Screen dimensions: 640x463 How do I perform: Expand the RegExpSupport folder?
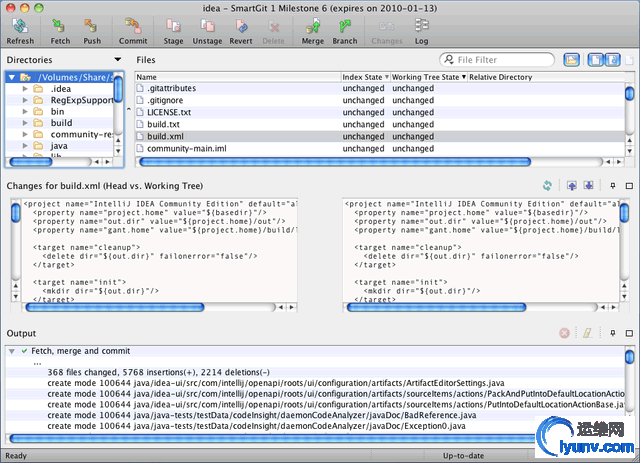[24, 101]
